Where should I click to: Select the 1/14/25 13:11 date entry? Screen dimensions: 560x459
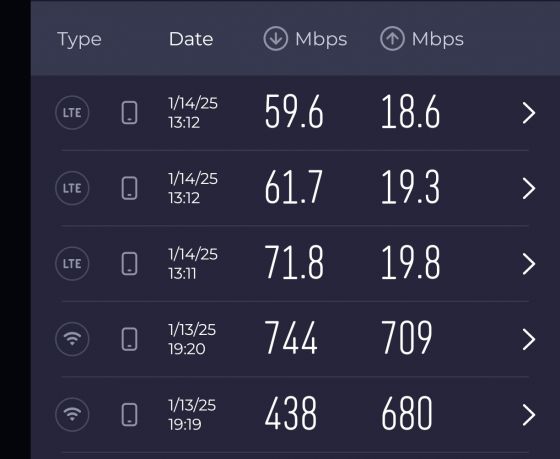(193, 264)
